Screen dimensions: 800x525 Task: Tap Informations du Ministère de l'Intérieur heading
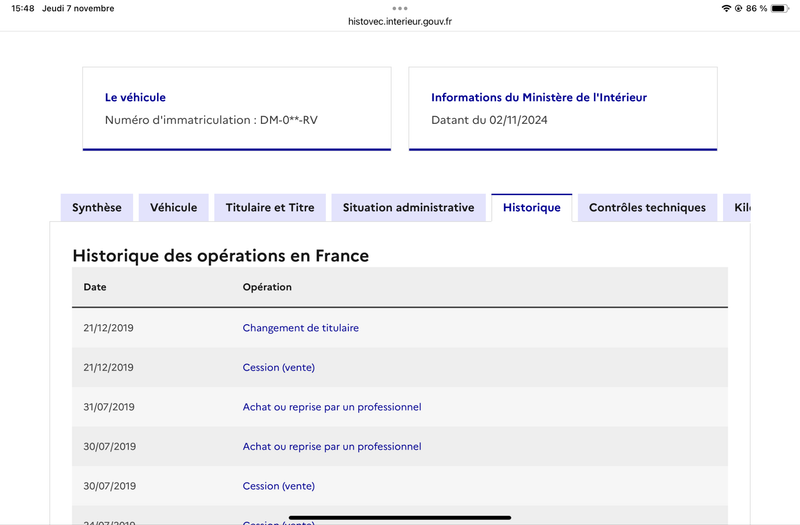click(x=539, y=97)
